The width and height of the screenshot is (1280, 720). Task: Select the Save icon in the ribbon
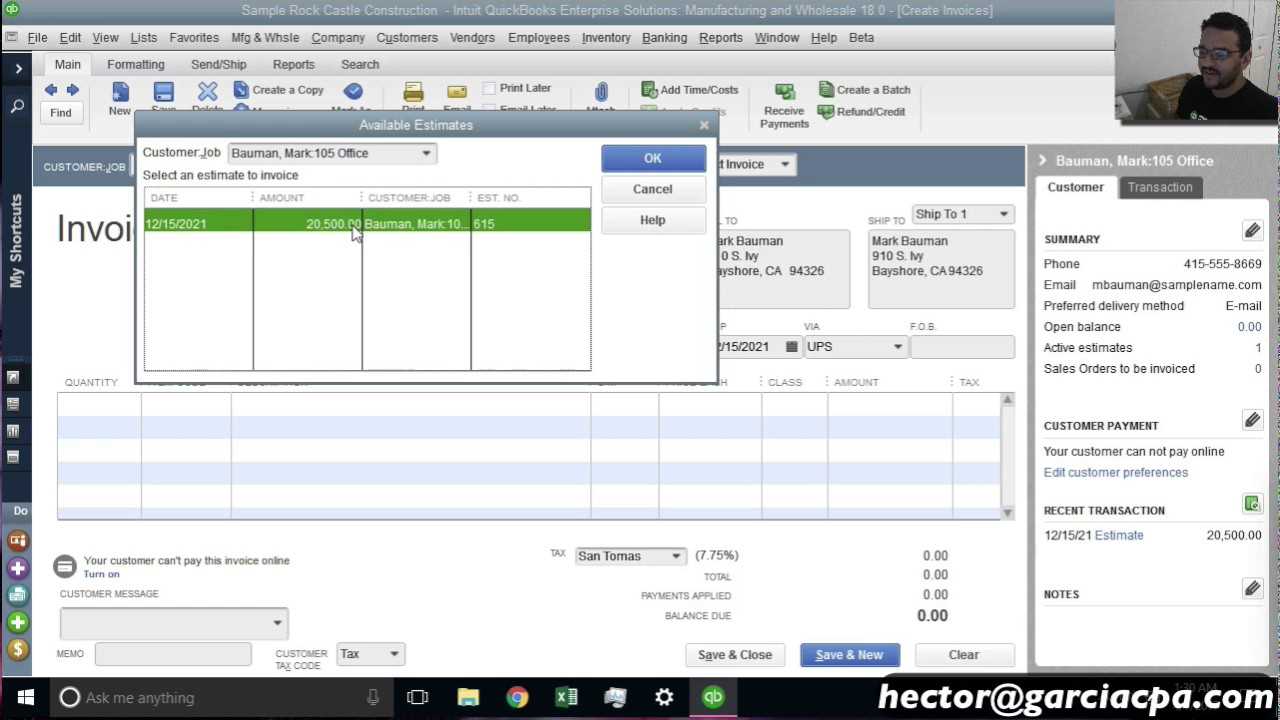[x=163, y=92]
